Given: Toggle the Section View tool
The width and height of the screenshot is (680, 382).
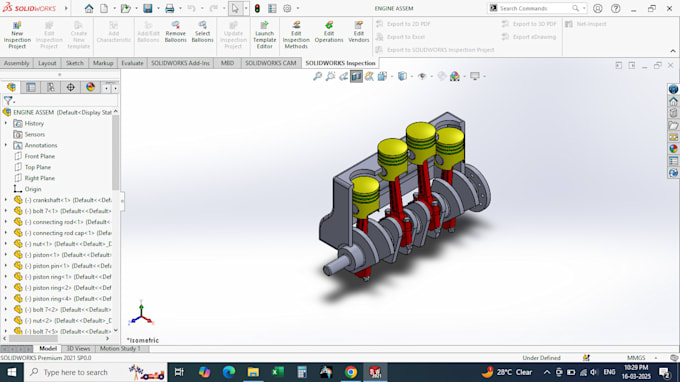Looking at the screenshot, I should click(356, 76).
